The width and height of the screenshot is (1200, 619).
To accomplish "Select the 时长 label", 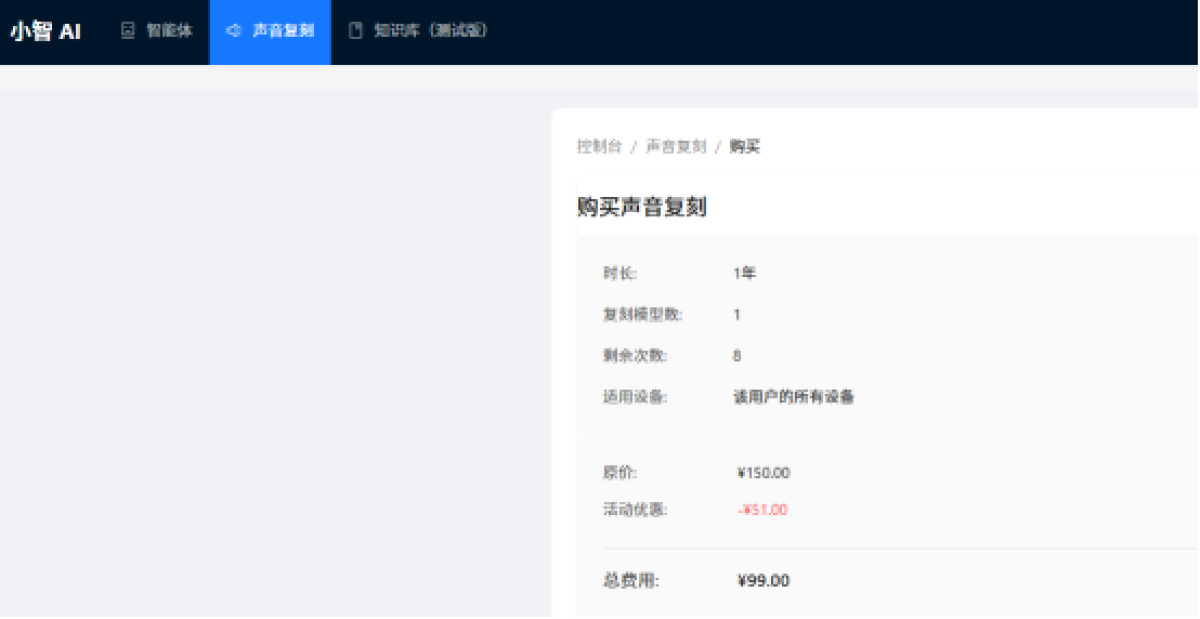I will (x=619, y=273).
